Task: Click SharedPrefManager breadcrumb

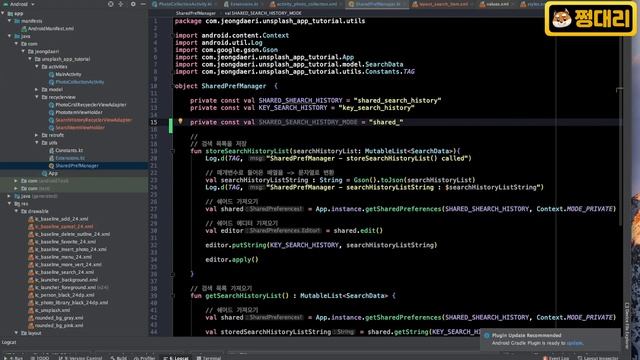Action: (196, 13)
